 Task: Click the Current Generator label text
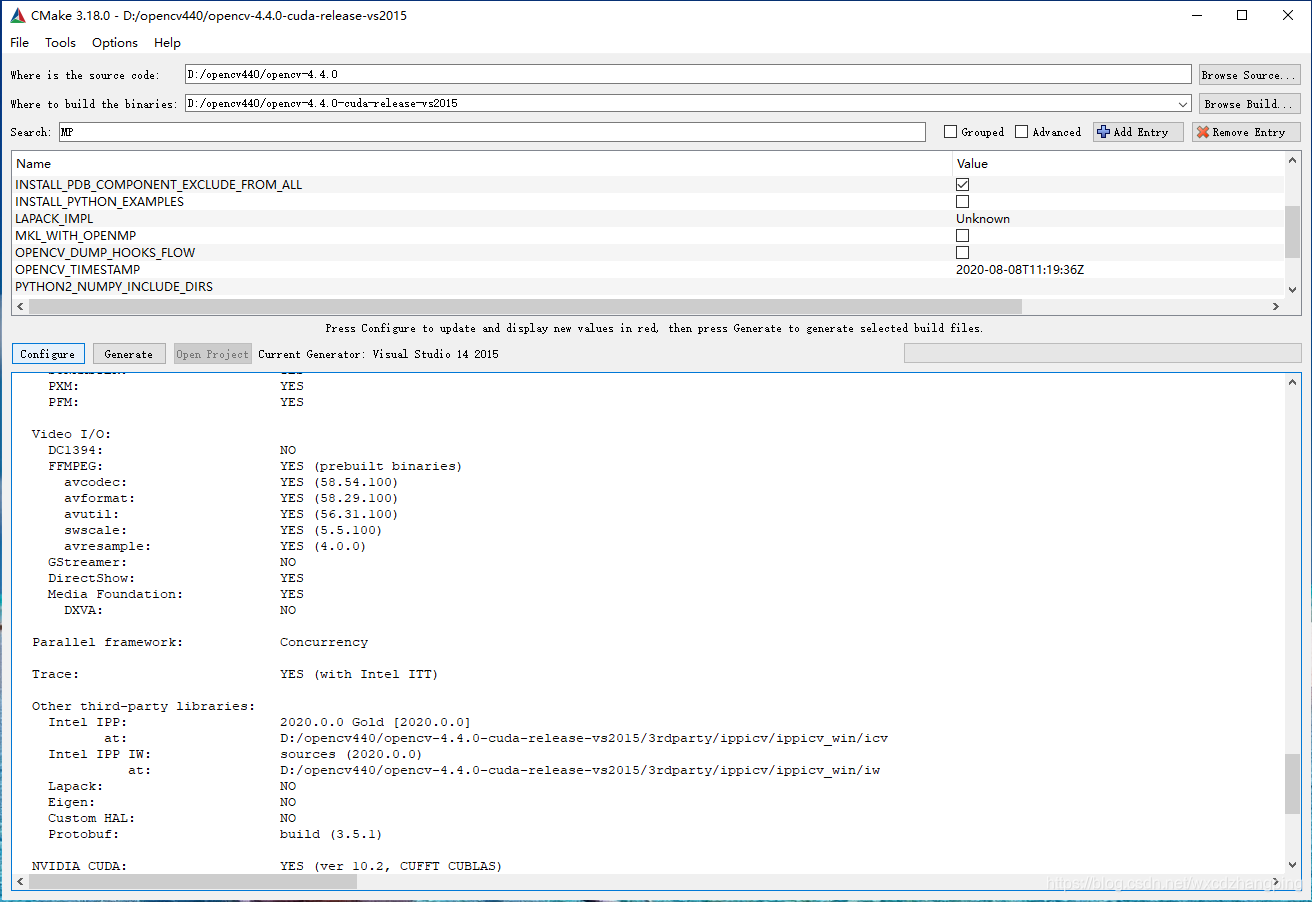click(x=378, y=354)
